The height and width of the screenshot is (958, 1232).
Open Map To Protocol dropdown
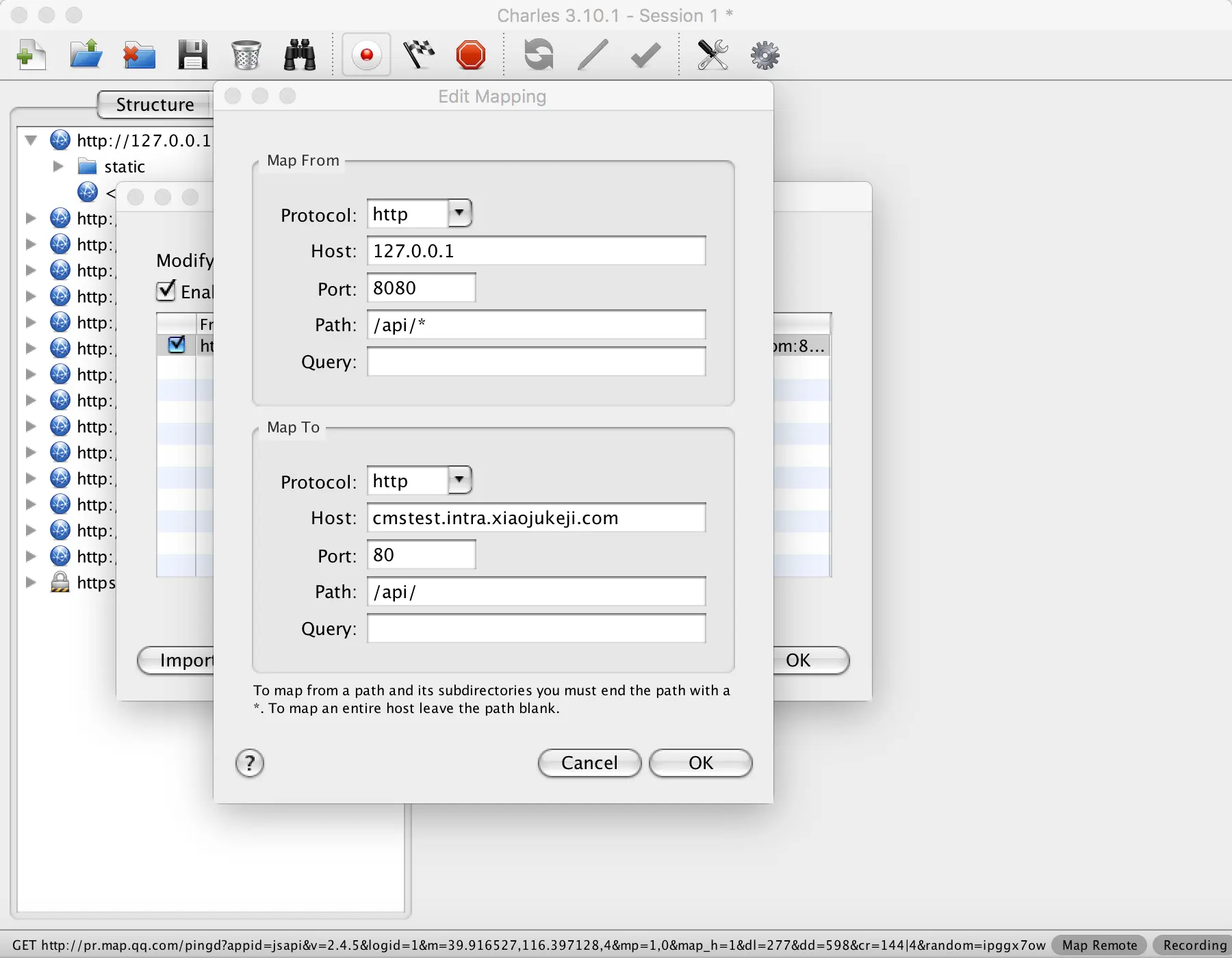[460, 480]
